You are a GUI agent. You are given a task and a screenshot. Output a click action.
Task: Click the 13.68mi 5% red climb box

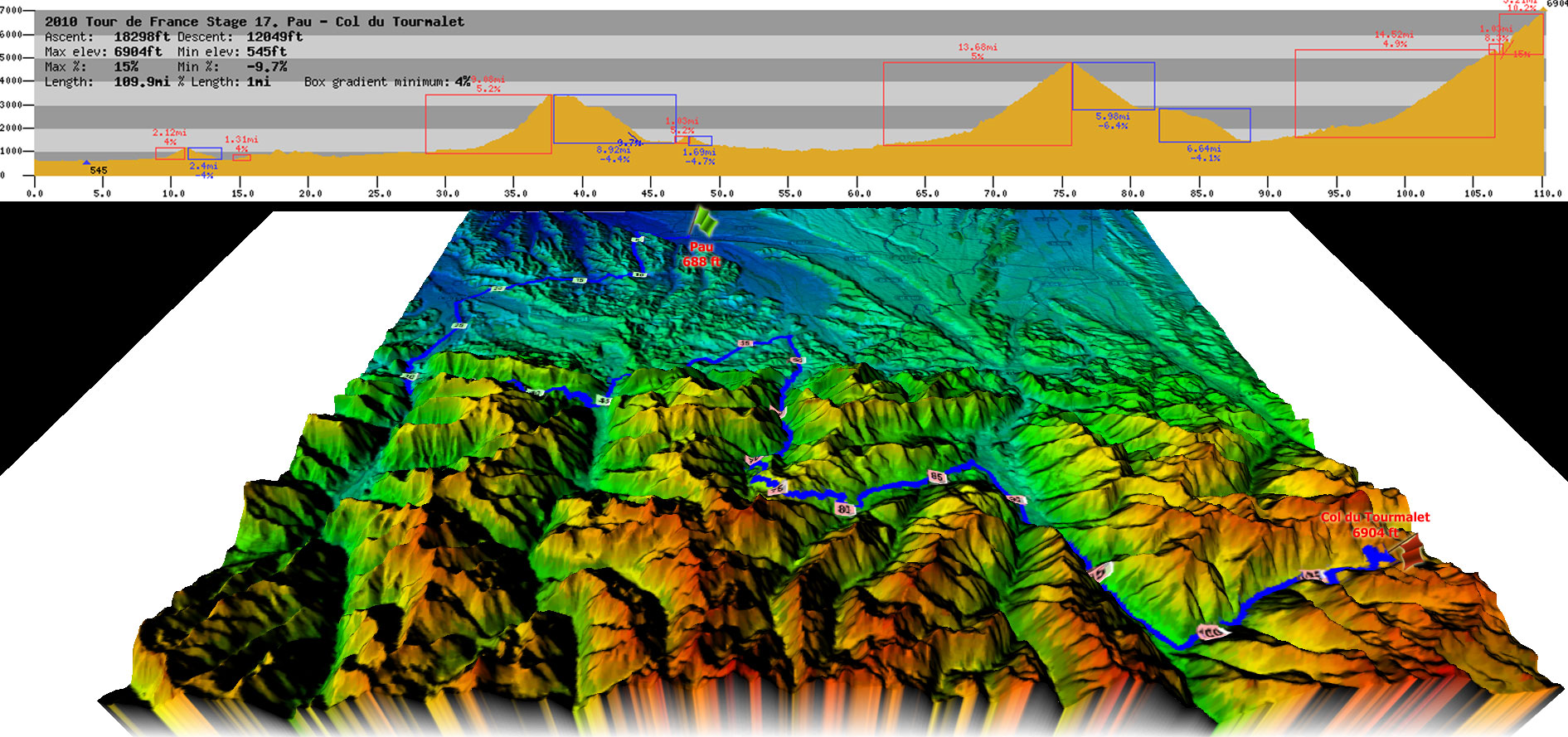(x=977, y=104)
